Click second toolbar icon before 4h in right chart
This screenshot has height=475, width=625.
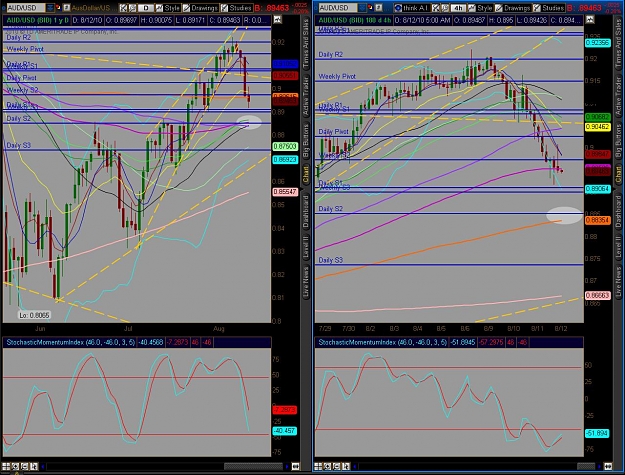[x=445, y=8]
